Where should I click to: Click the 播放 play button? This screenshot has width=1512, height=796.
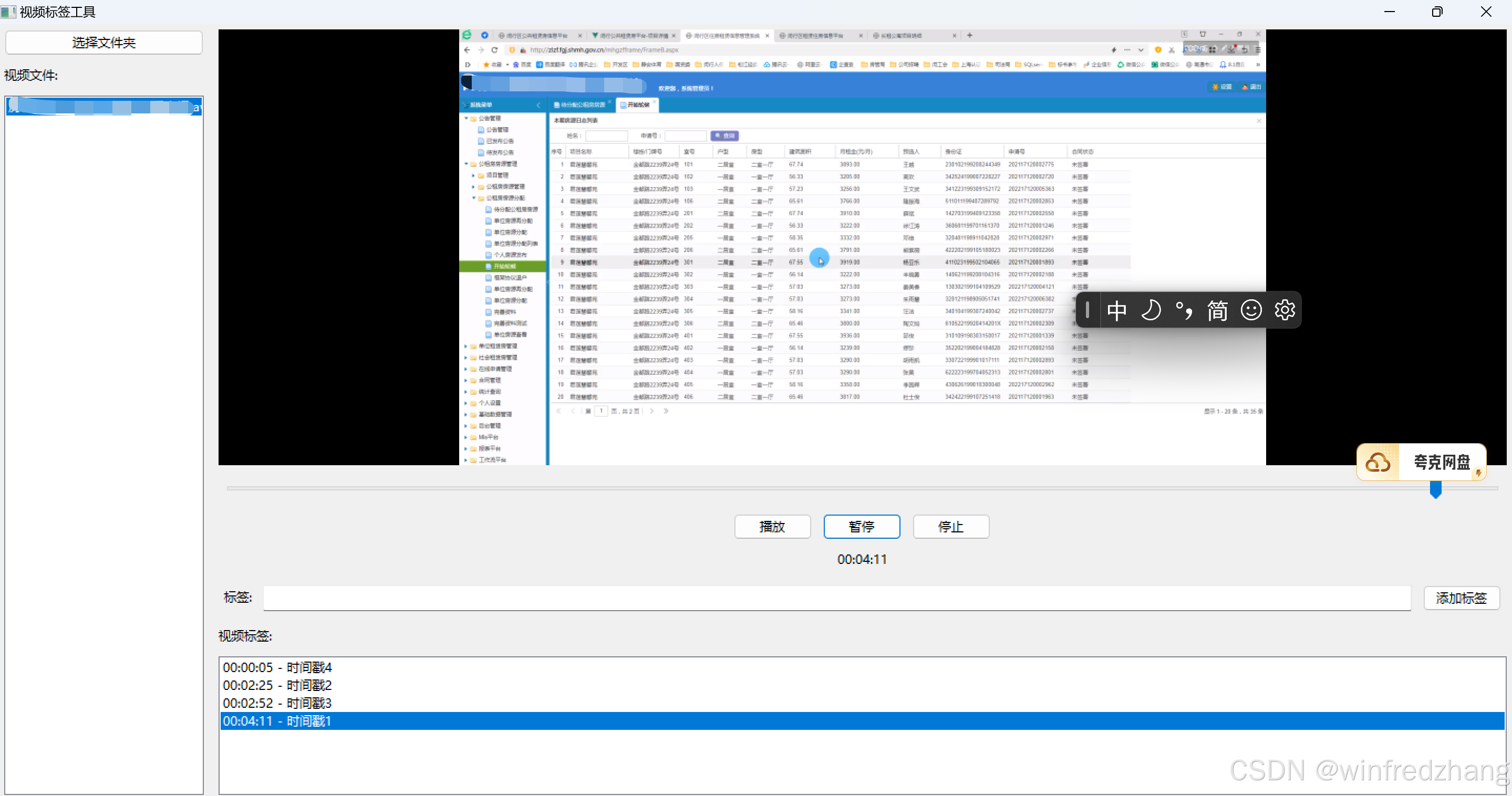click(x=772, y=526)
